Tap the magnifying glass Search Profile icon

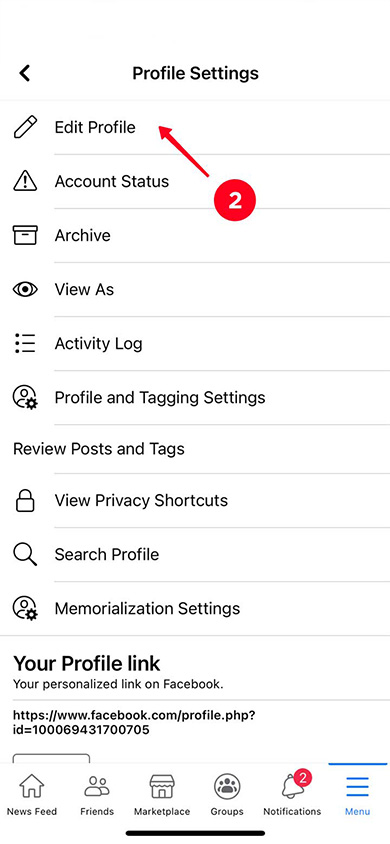tap(25, 554)
